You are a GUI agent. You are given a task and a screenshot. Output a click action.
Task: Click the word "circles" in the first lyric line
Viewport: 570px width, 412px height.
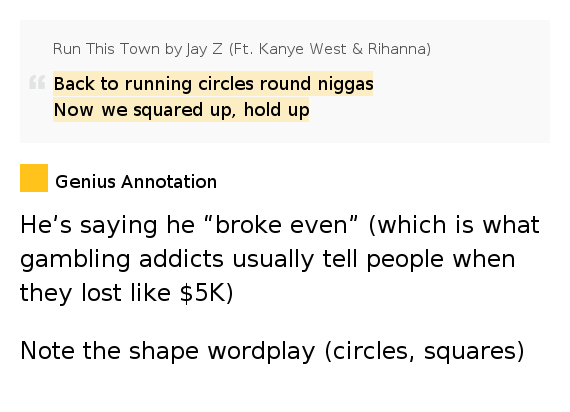coord(226,84)
